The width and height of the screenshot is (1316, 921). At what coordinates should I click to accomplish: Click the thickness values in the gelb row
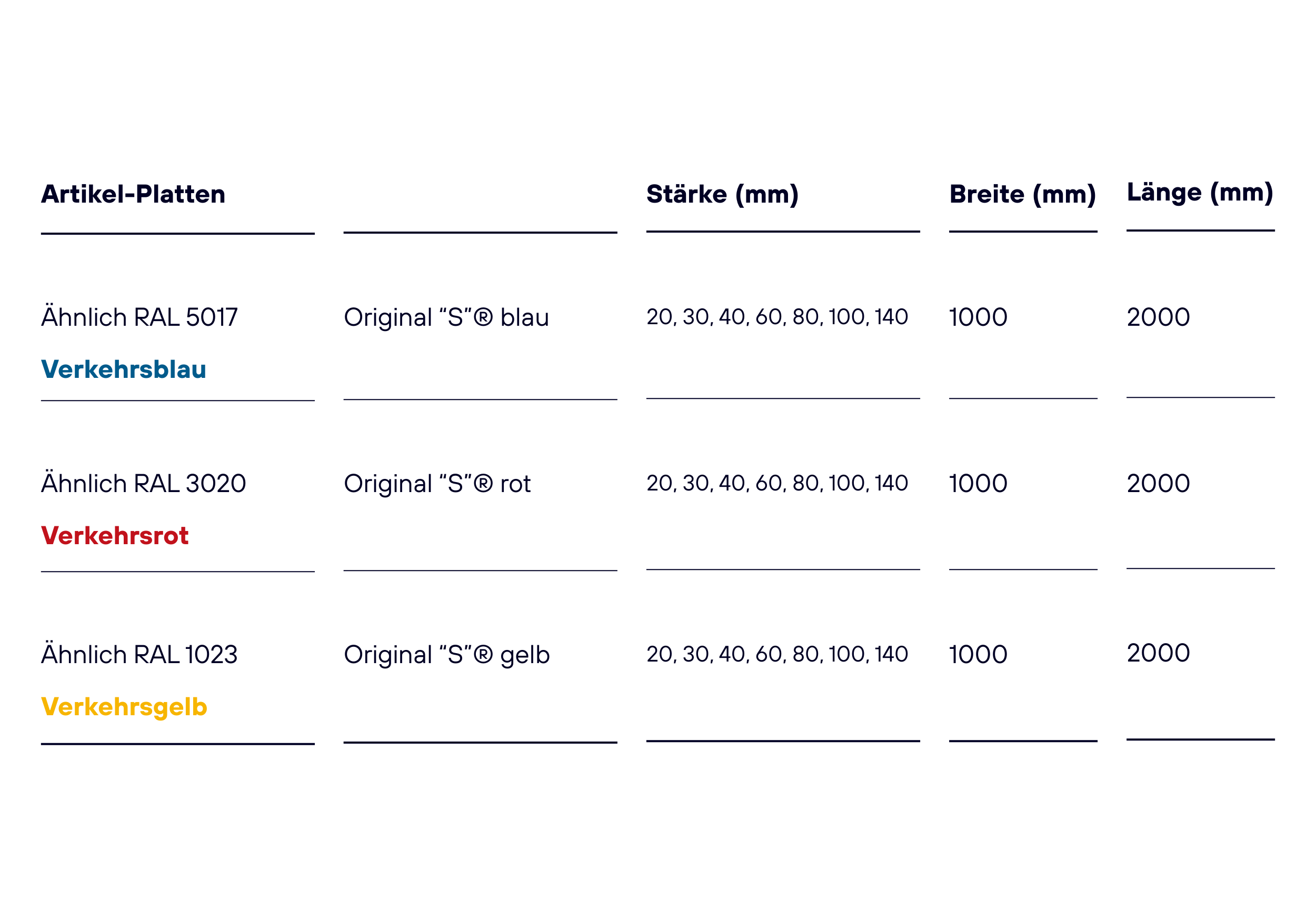coord(777,654)
